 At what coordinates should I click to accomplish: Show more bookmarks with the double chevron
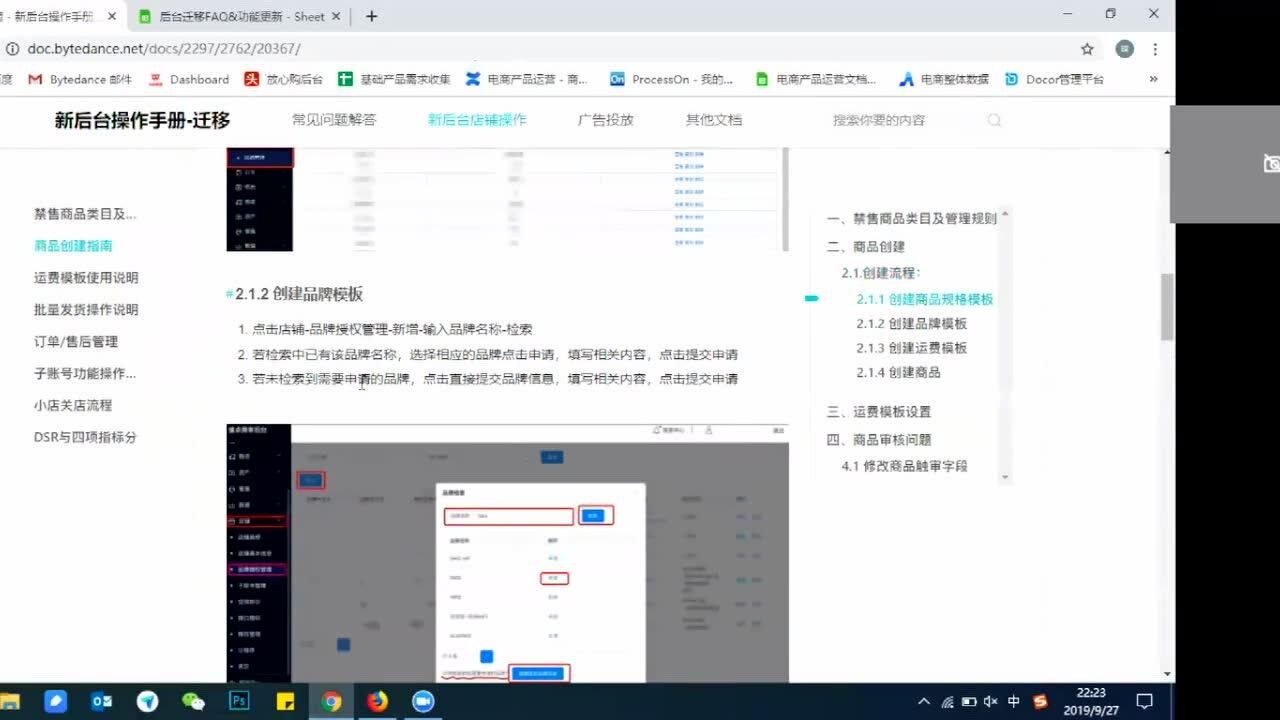point(1153,79)
